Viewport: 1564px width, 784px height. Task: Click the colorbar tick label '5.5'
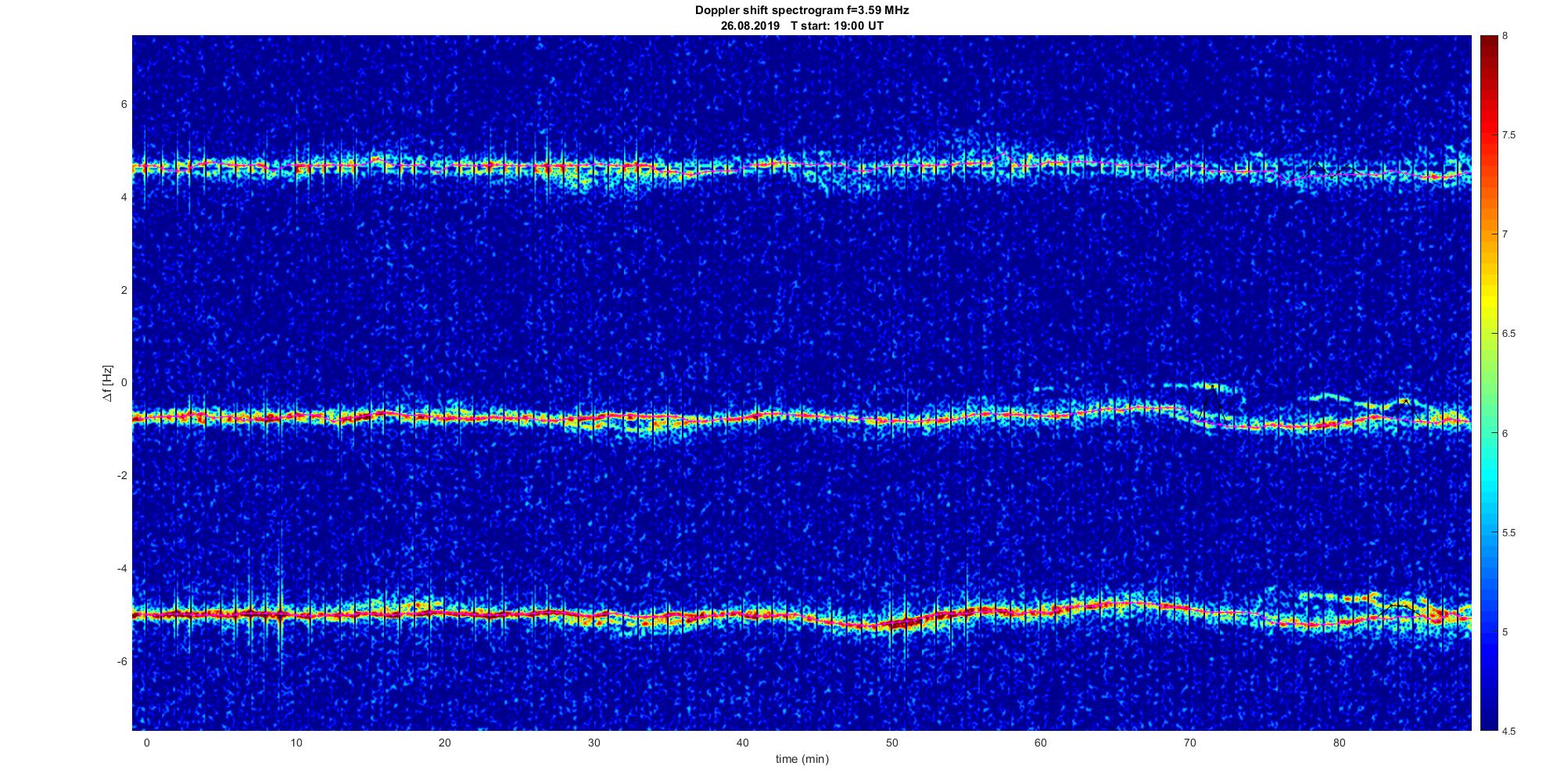tap(1508, 533)
